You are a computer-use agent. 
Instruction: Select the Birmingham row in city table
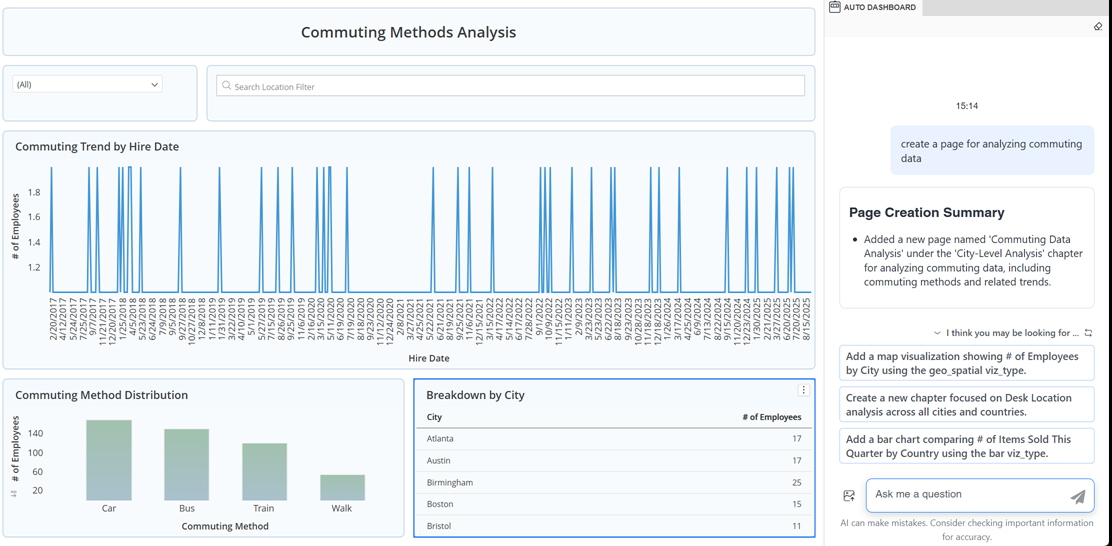pyautogui.click(x=613, y=482)
